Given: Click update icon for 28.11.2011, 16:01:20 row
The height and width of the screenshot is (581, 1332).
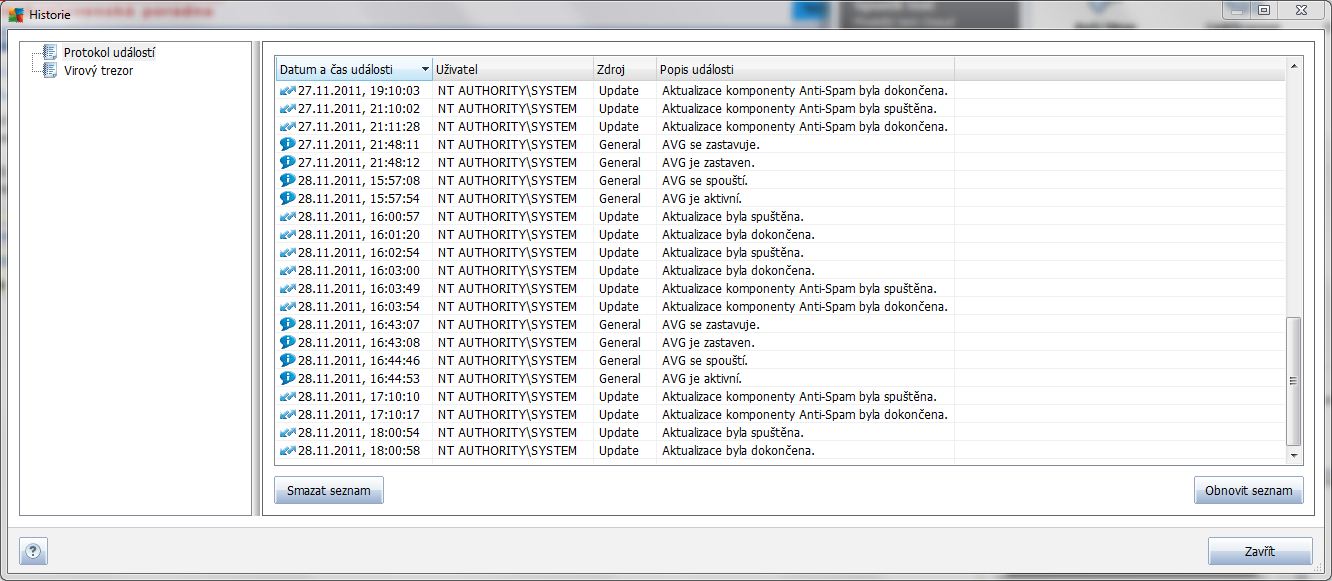Looking at the screenshot, I should tap(288, 234).
